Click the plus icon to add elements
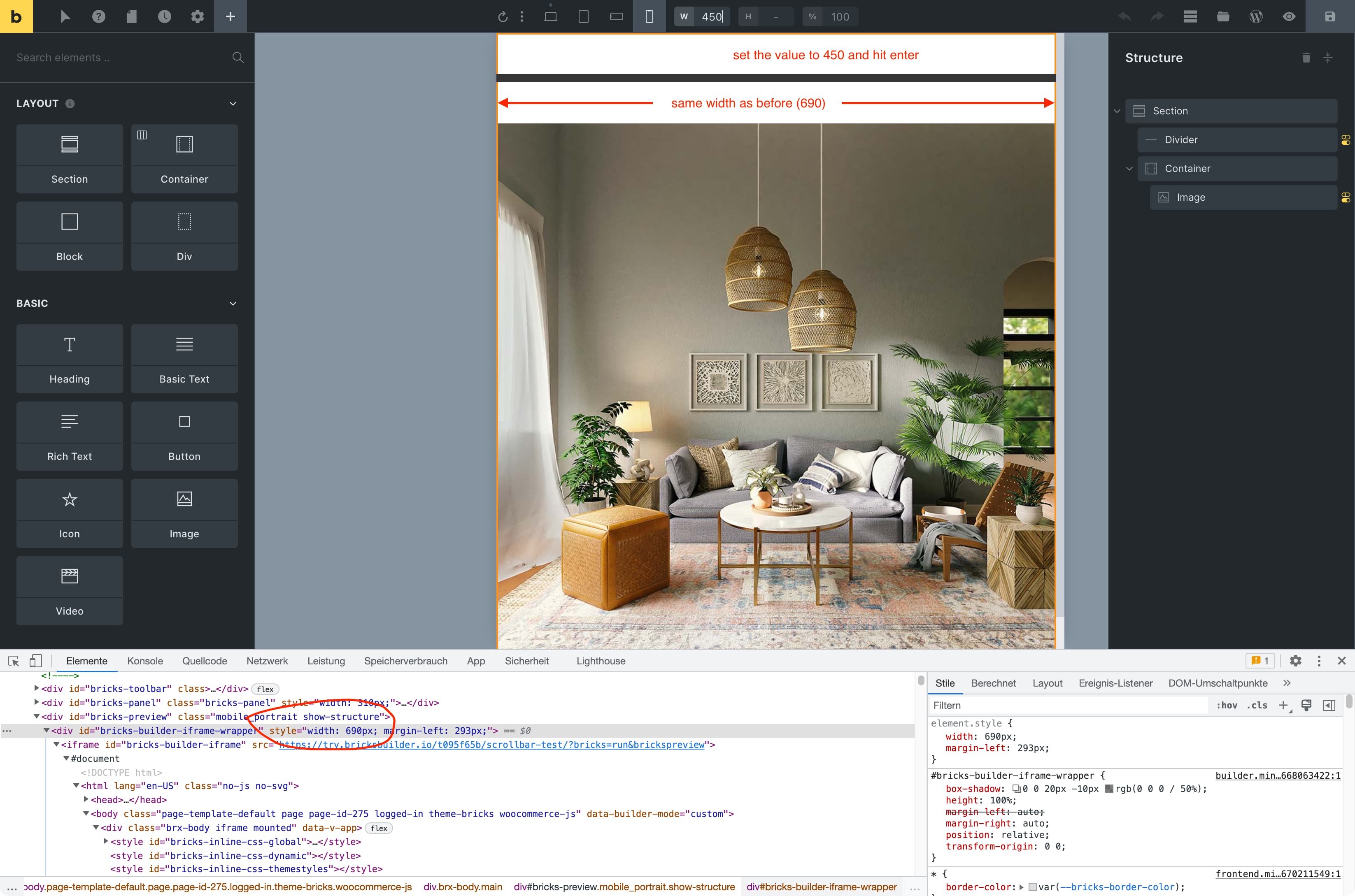The height and width of the screenshot is (896, 1355). (230, 16)
